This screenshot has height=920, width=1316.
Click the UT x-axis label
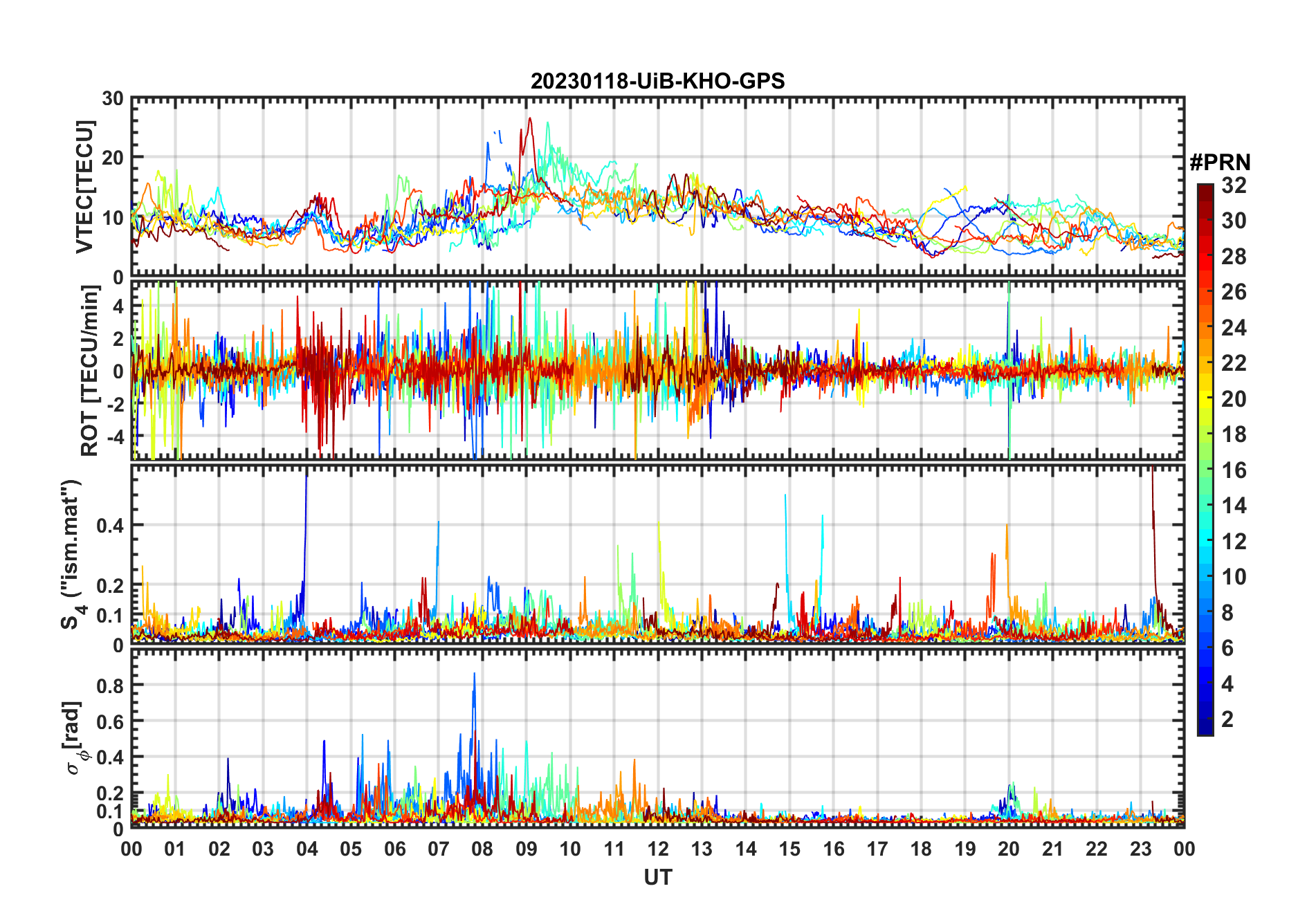pos(657,877)
